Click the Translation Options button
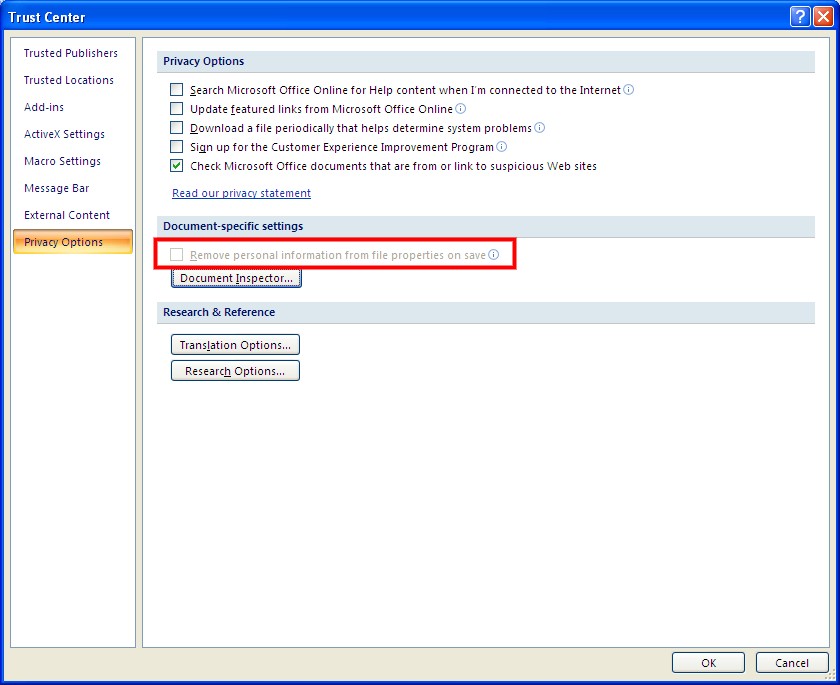 [234, 344]
